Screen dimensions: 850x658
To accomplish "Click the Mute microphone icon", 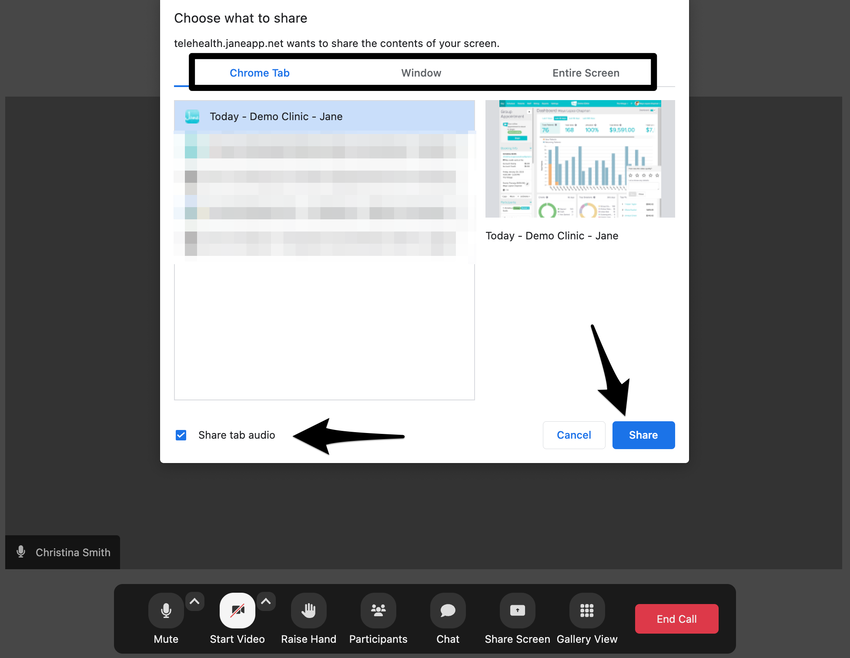I will (166, 610).
